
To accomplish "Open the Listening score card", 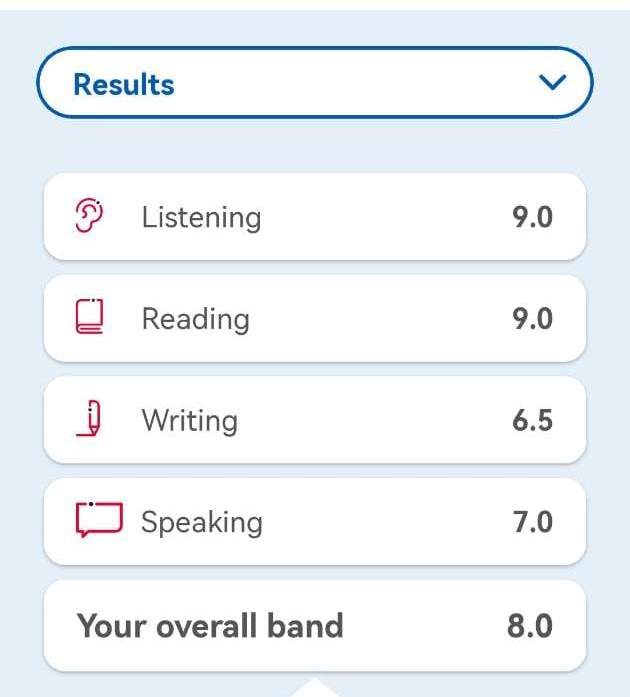I will (x=315, y=216).
